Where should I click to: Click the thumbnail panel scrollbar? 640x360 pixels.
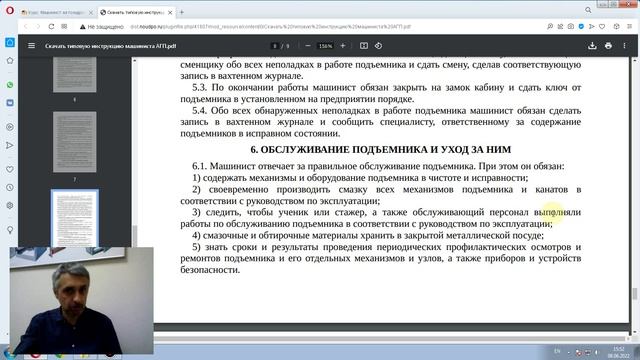(x=135, y=236)
